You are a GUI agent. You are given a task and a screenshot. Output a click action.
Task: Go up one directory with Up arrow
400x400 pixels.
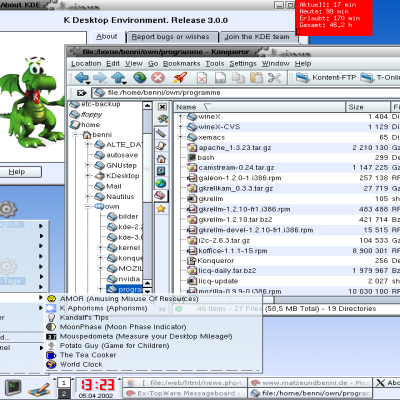(118, 78)
